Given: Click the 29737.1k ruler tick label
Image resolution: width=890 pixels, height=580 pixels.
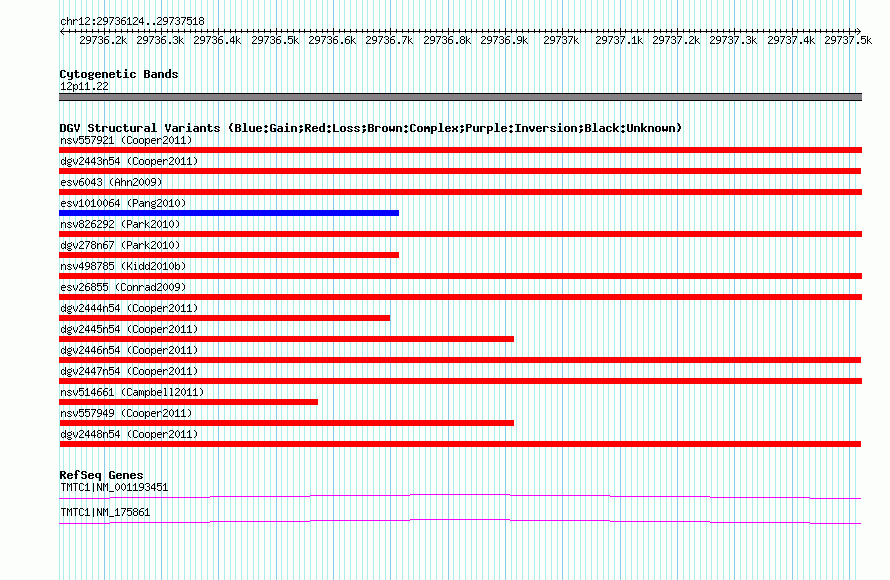Looking at the screenshot, I should (x=619, y=40).
